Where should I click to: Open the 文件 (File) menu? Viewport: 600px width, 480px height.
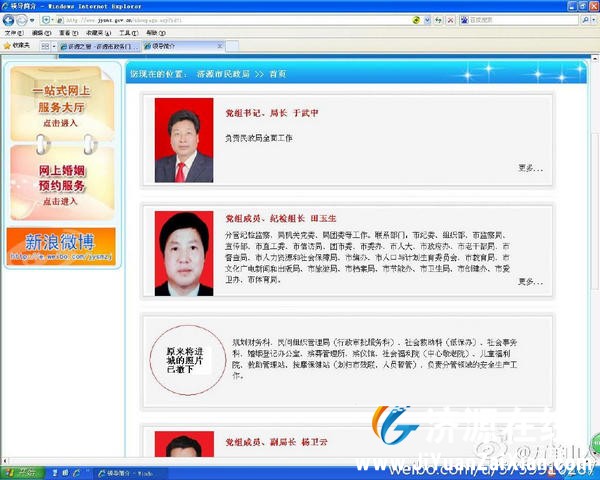point(13,33)
